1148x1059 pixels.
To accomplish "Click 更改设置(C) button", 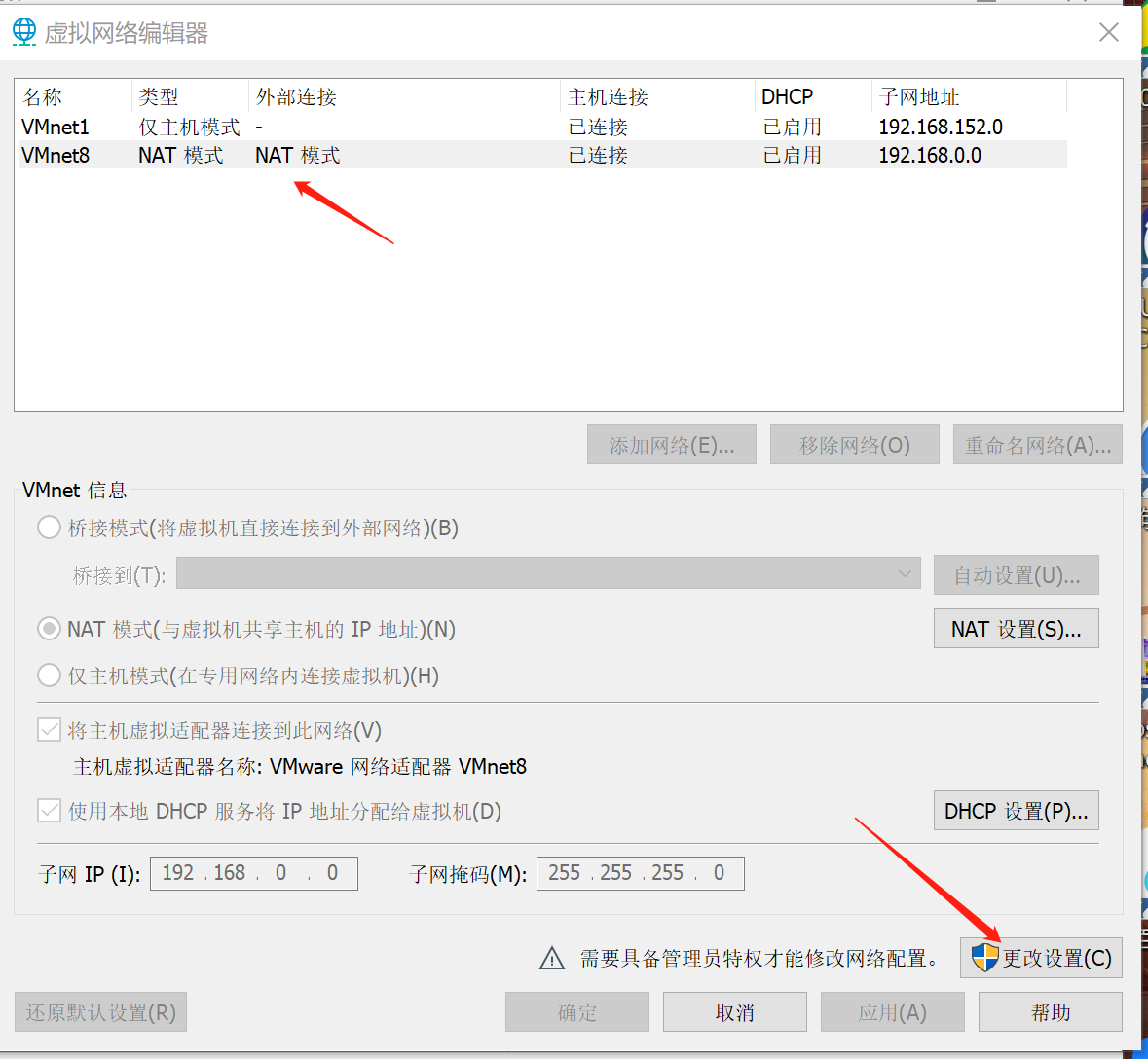I will tap(1041, 957).
